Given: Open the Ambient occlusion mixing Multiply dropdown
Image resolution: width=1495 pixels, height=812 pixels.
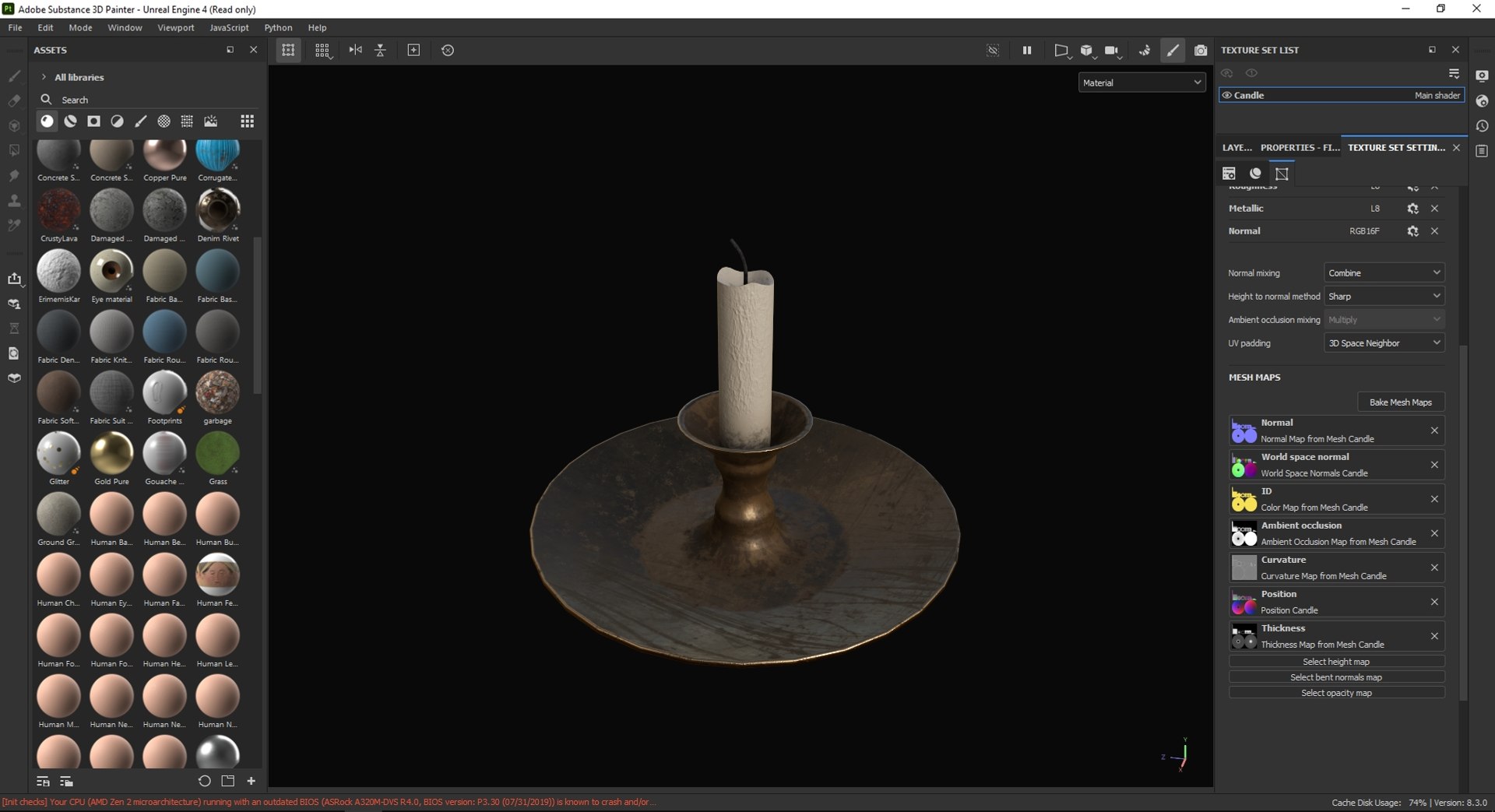Looking at the screenshot, I should (x=1384, y=319).
